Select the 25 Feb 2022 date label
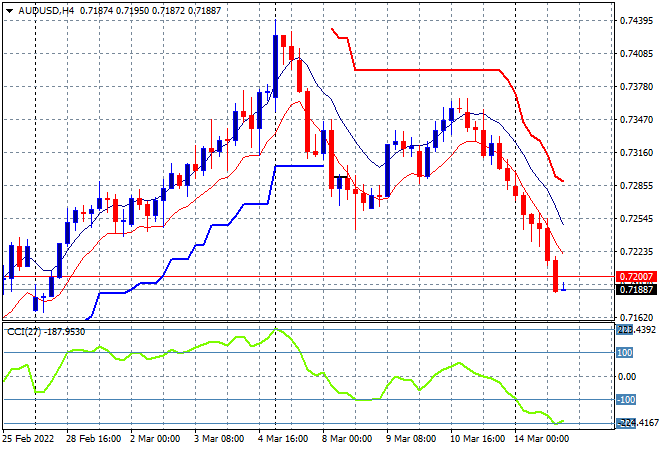Image resolution: width=660 pixels, height=450 pixels. pos(32,438)
